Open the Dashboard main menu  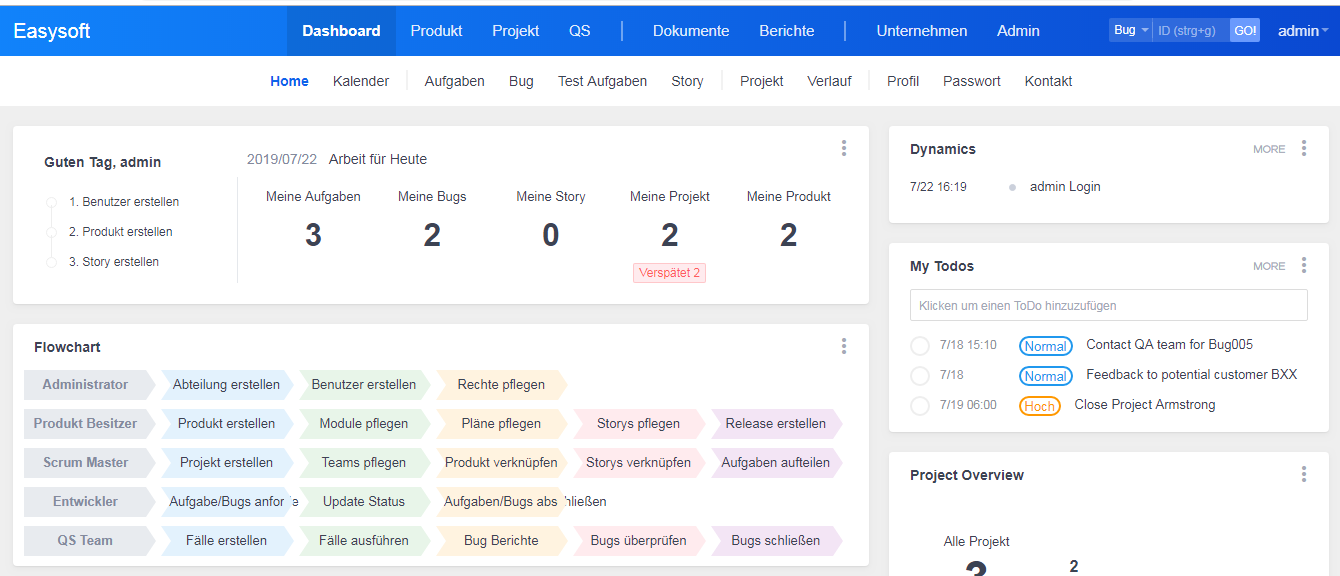[341, 30]
